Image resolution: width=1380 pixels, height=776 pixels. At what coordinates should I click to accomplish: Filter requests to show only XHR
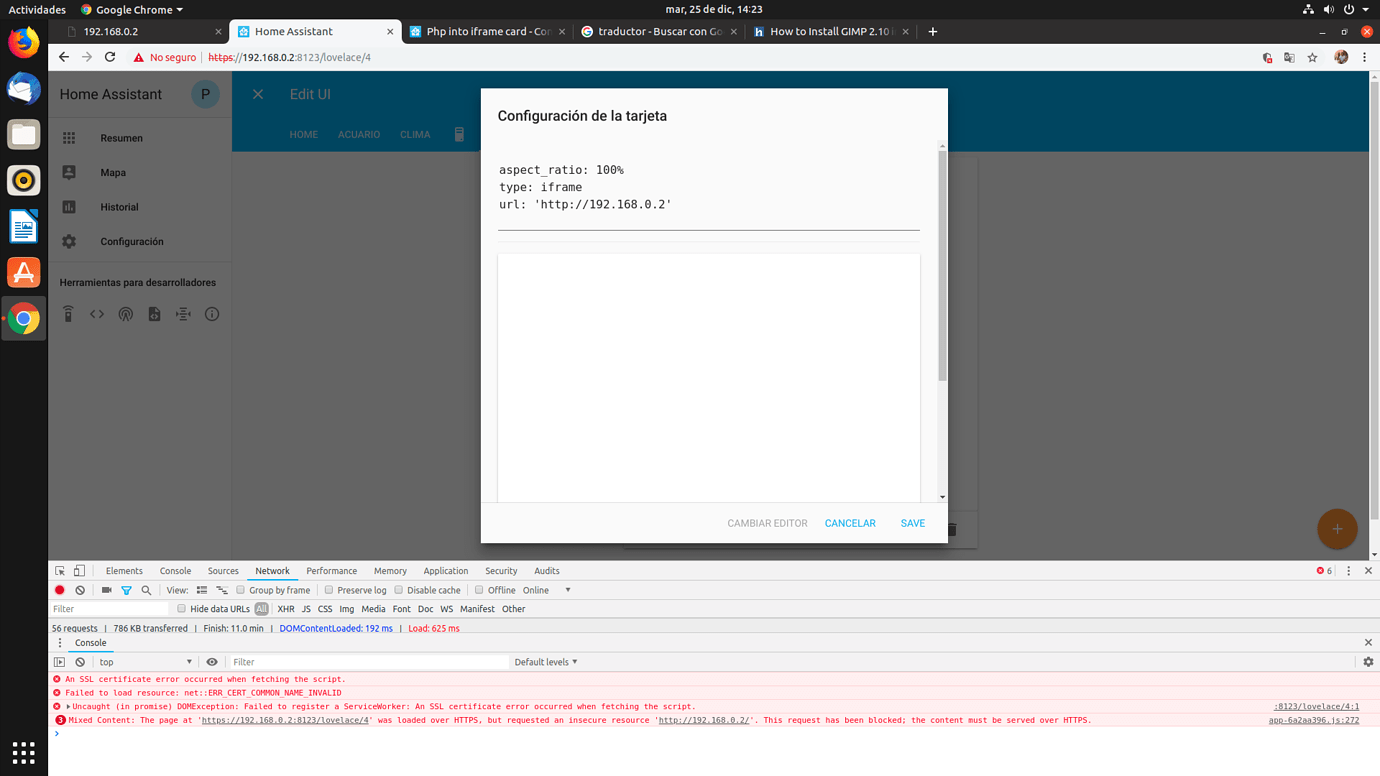286,608
